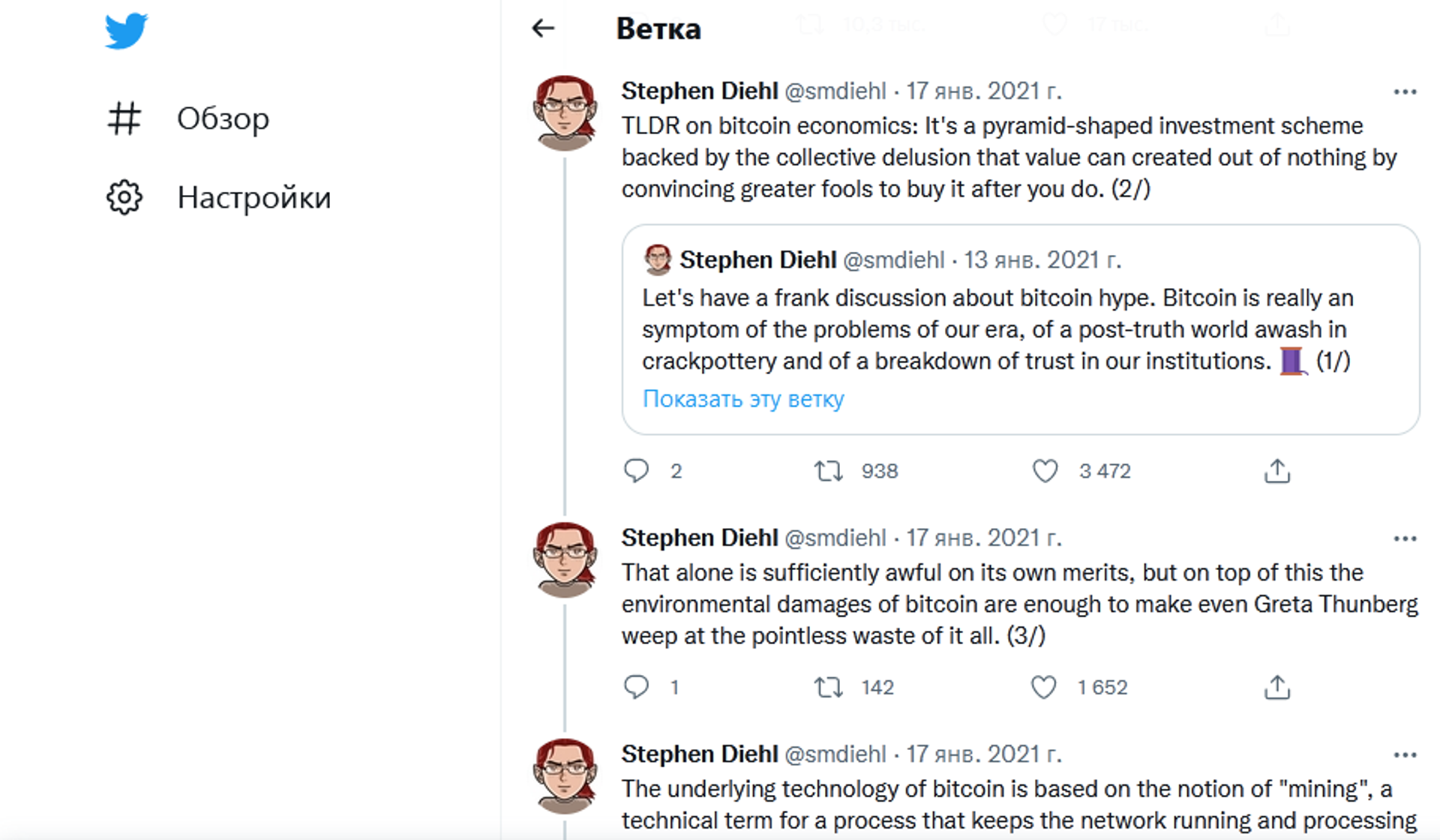Viewport: 1440px width, 840px height.
Task: Open more options on the (3/) tweet
Action: pyautogui.click(x=1405, y=539)
